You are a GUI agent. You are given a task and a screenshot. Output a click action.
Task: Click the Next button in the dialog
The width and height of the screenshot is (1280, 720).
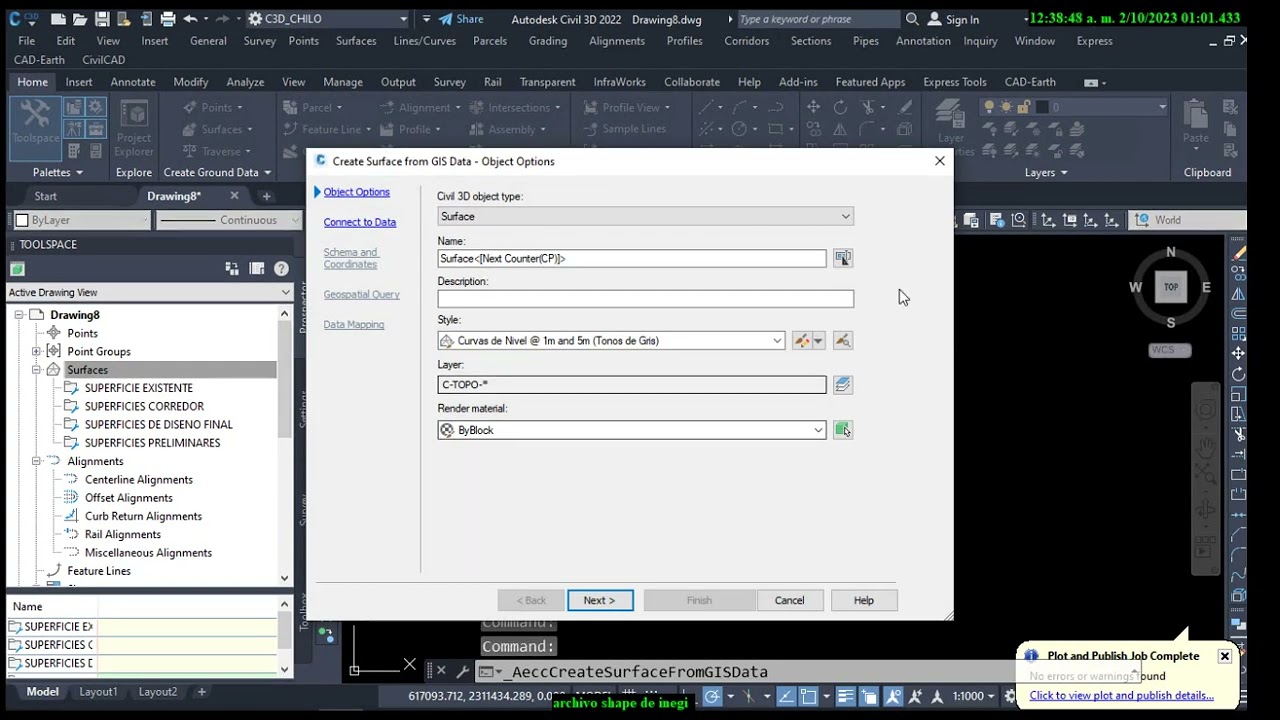(600, 600)
